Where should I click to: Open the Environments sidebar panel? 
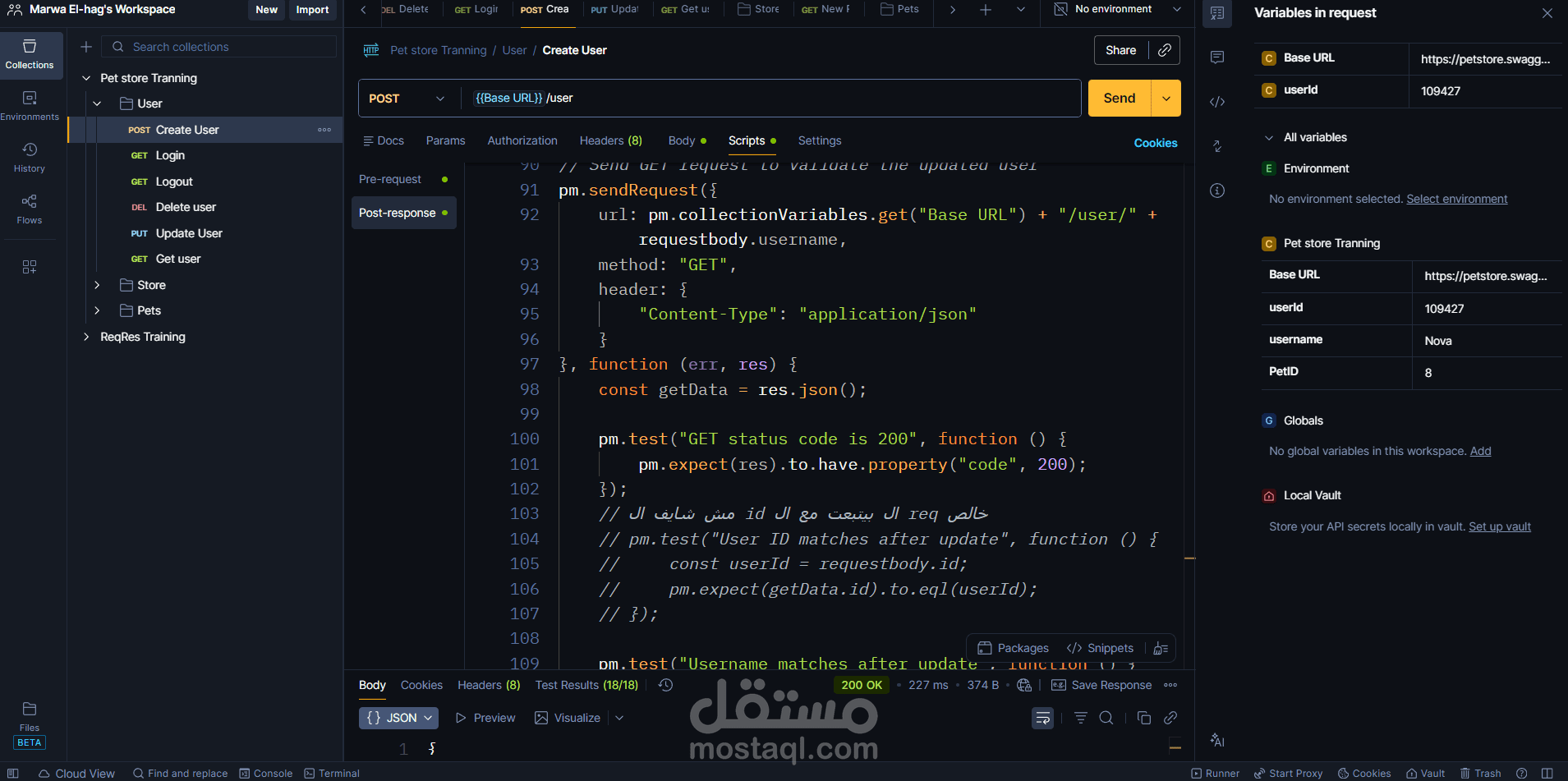pyautogui.click(x=30, y=107)
